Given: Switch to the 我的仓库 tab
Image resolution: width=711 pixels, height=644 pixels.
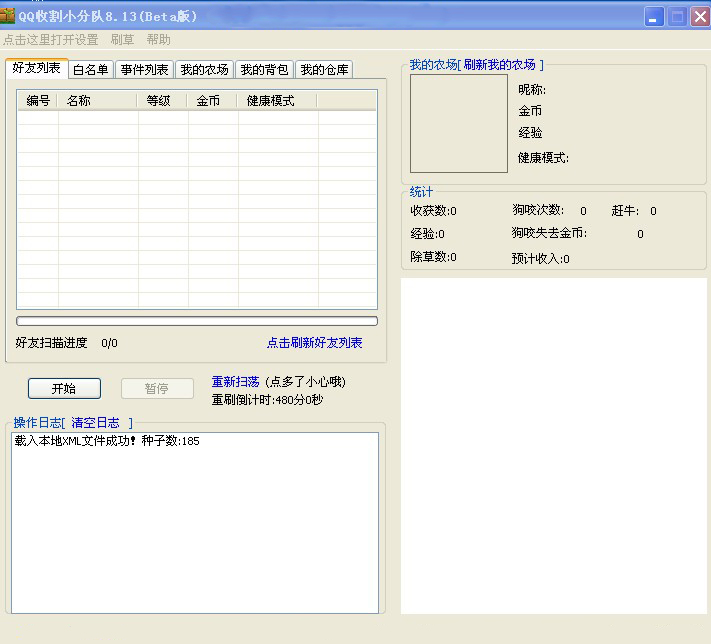Looking at the screenshot, I should 324,70.
